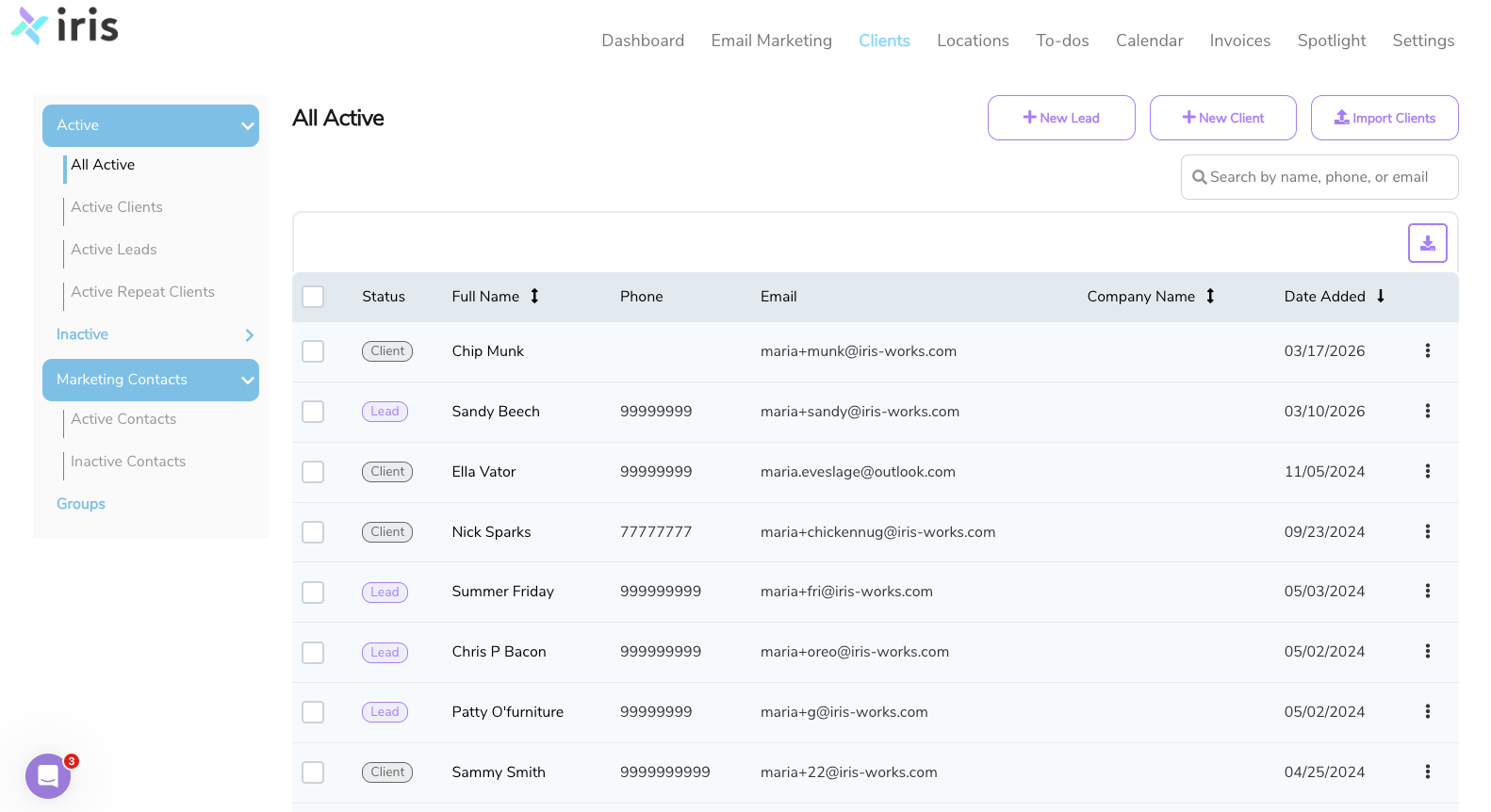Collapse the Active sidebar section
The width and height of the screenshot is (1491, 812).
click(247, 126)
